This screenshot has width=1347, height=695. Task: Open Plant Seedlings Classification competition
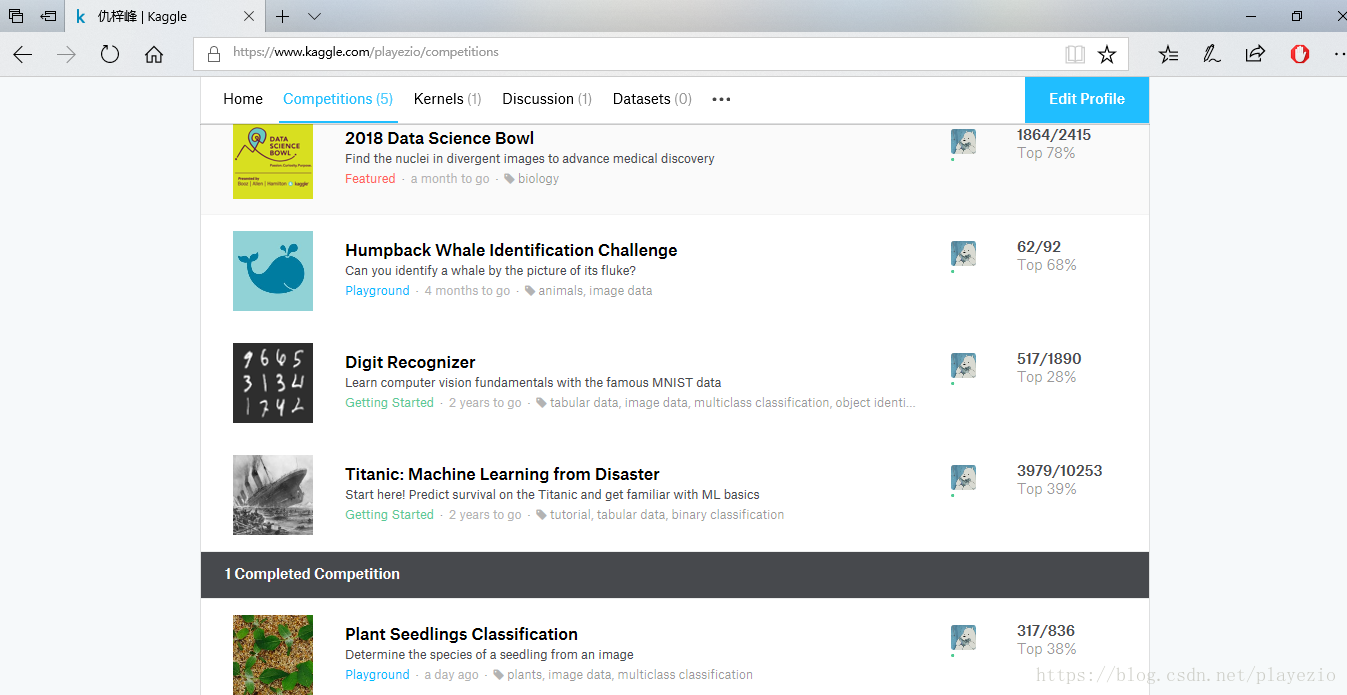(x=461, y=634)
